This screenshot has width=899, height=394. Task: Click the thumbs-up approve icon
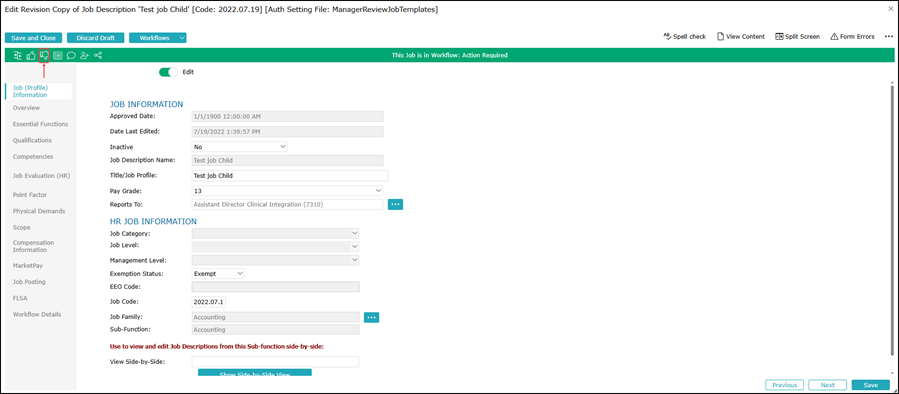[x=31, y=56]
